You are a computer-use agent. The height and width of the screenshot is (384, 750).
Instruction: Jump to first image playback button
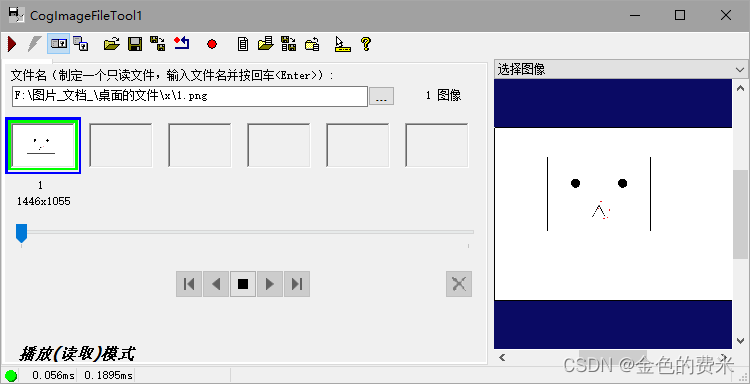189,284
